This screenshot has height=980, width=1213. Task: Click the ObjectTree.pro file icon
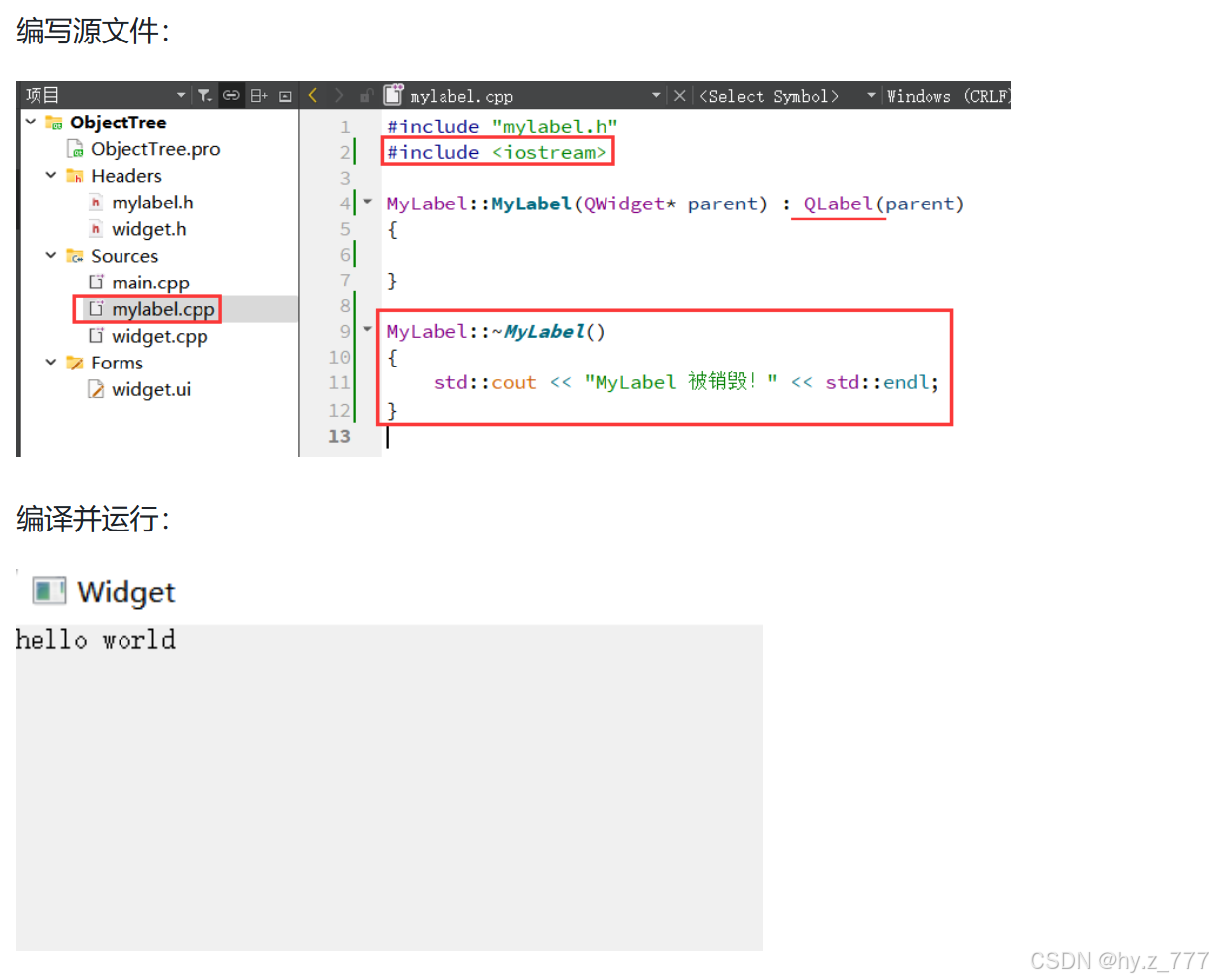[x=75, y=148]
